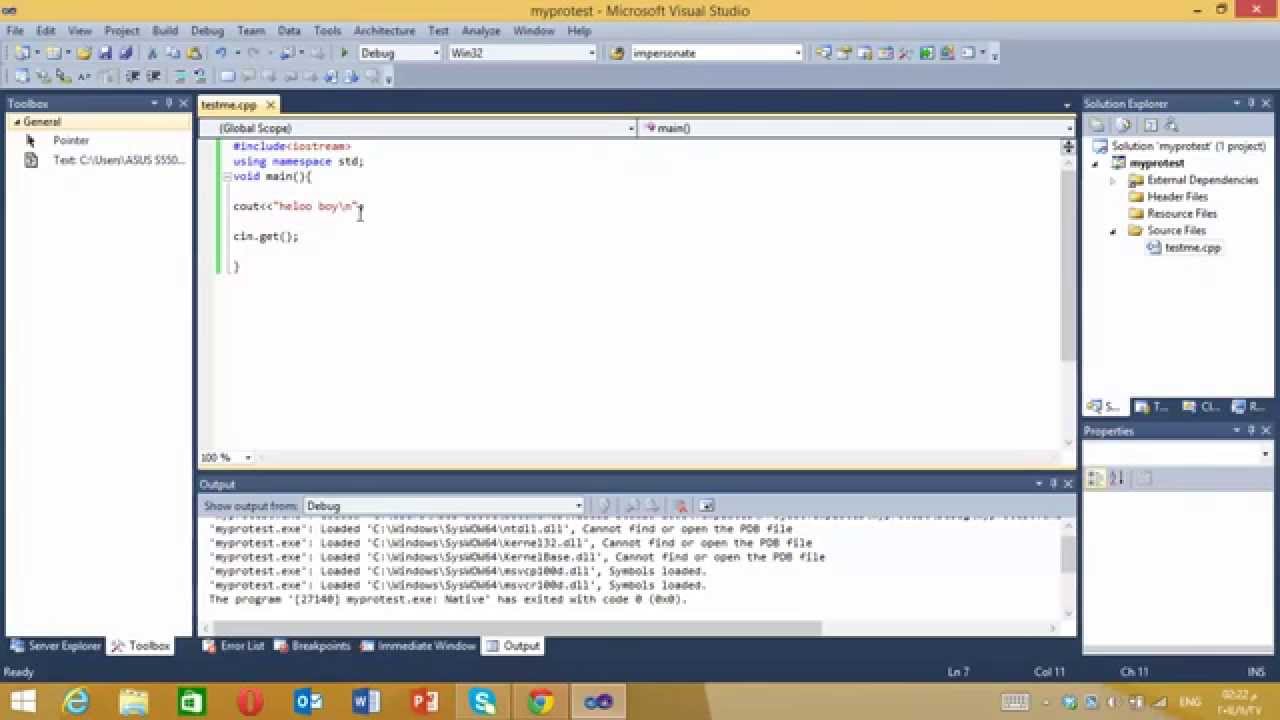Click the New Project toolbar icon

pyautogui.click(x=21, y=53)
